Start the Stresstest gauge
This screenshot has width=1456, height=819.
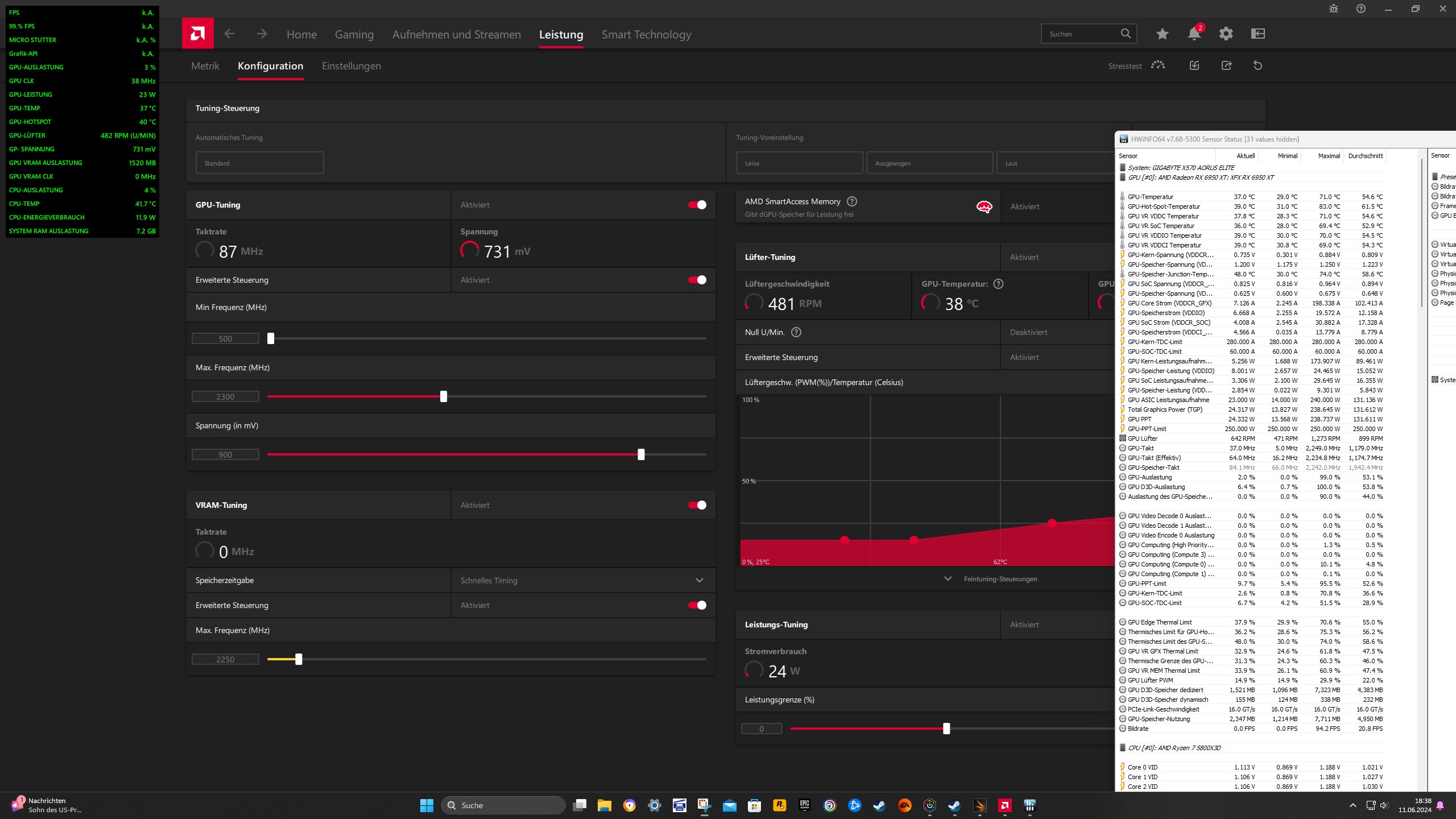click(x=1158, y=65)
